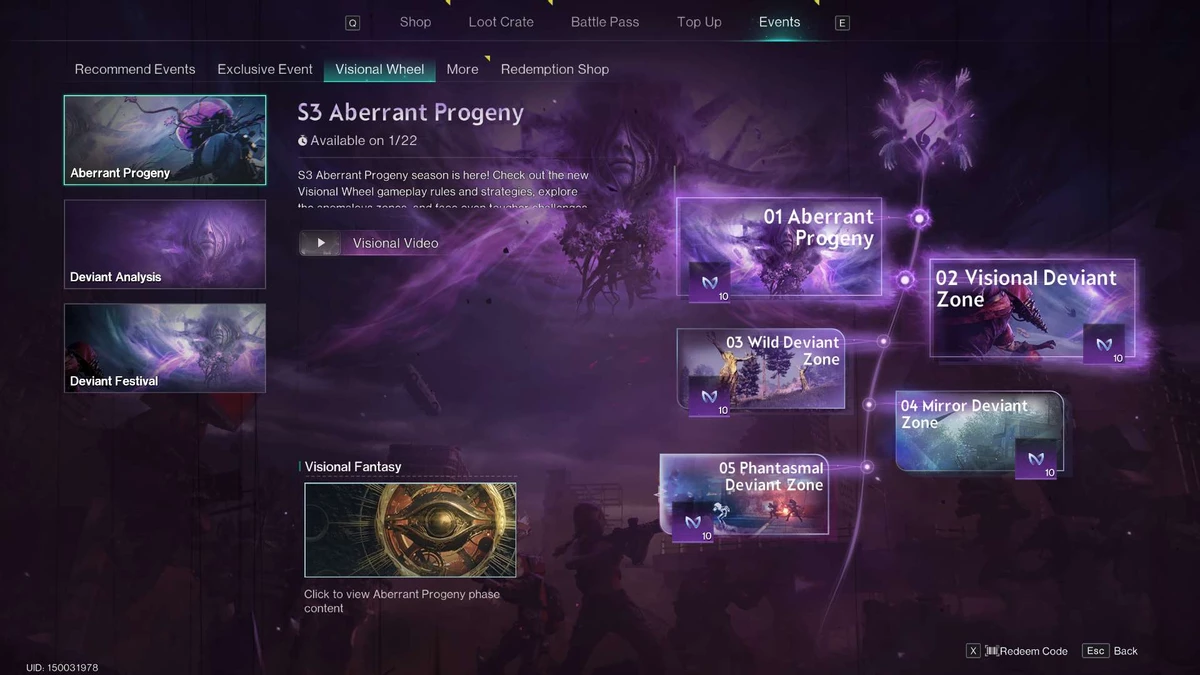Switch to the Shop tab
This screenshot has height=675, width=1200.
415,22
